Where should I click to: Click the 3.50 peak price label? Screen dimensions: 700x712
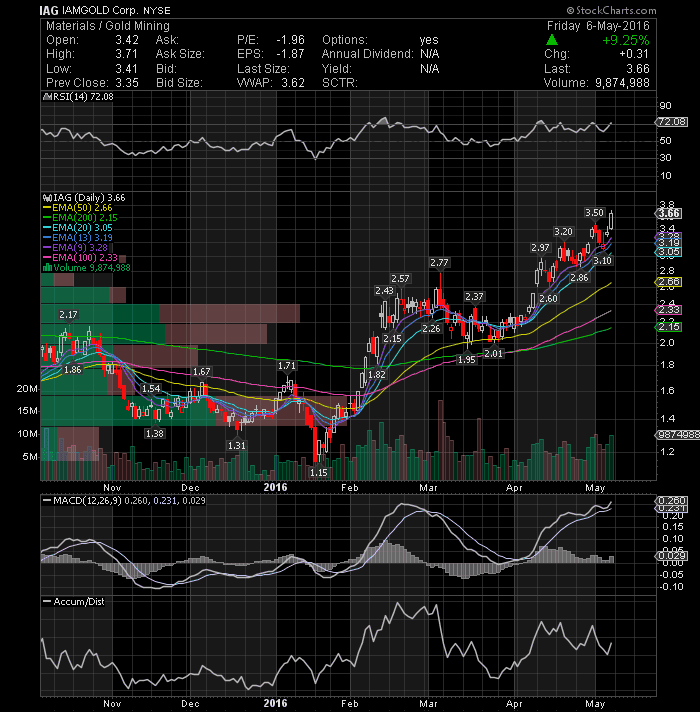pos(594,213)
